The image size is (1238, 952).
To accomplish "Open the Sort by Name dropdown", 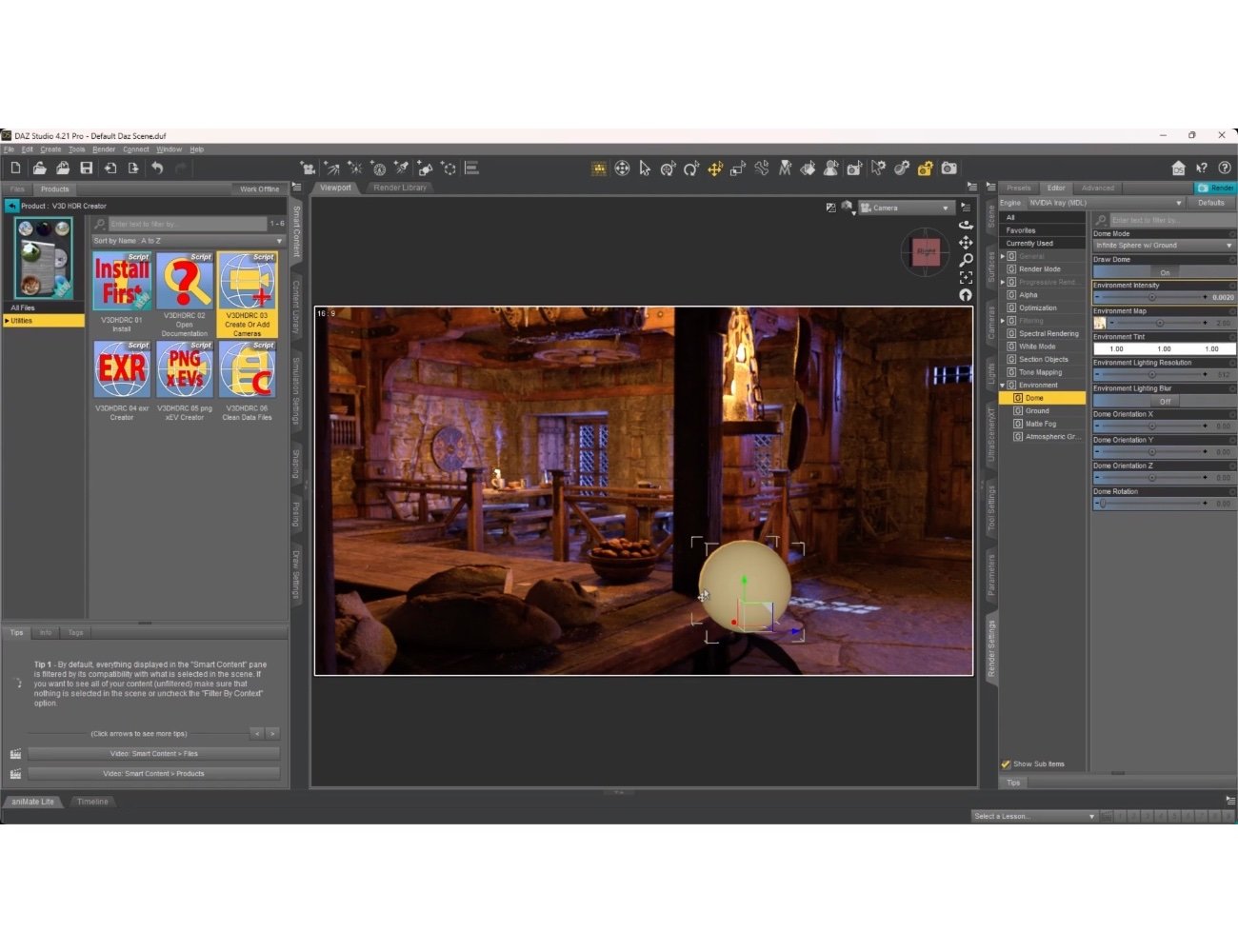I will [187, 241].
